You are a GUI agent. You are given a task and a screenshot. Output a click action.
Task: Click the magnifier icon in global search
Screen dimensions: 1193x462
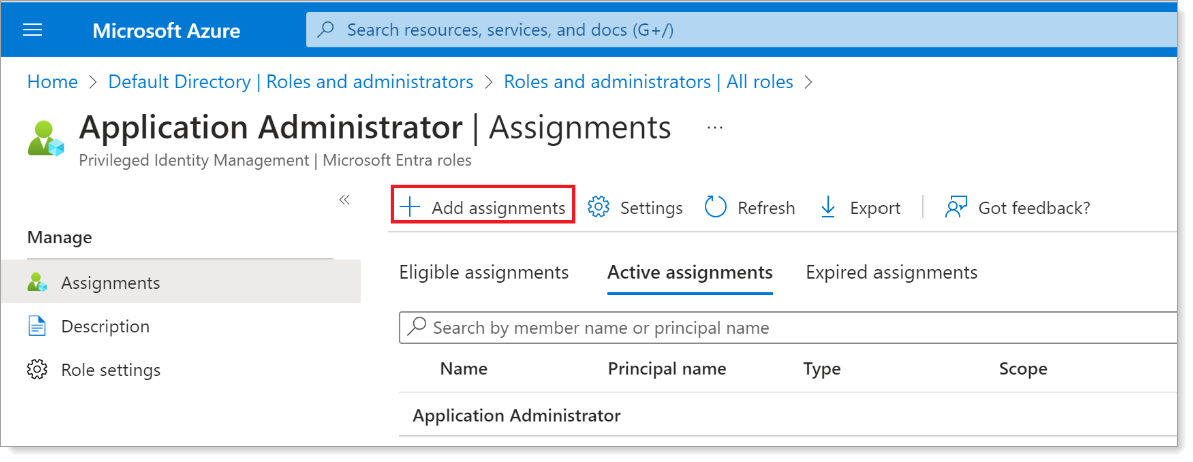[x=326, y=30]
